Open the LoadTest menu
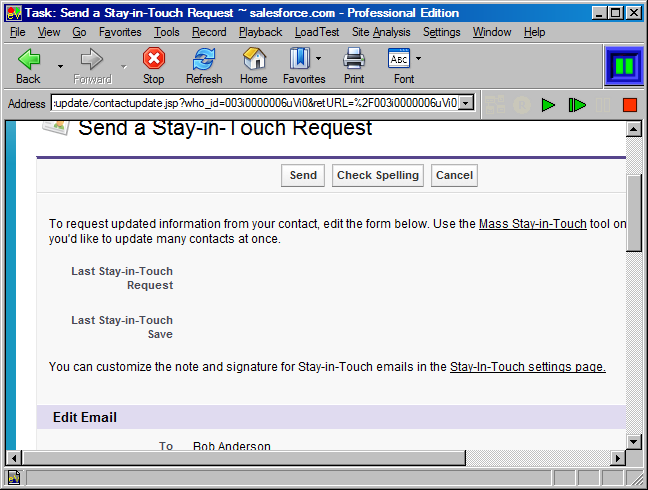 tap(317, 32)
